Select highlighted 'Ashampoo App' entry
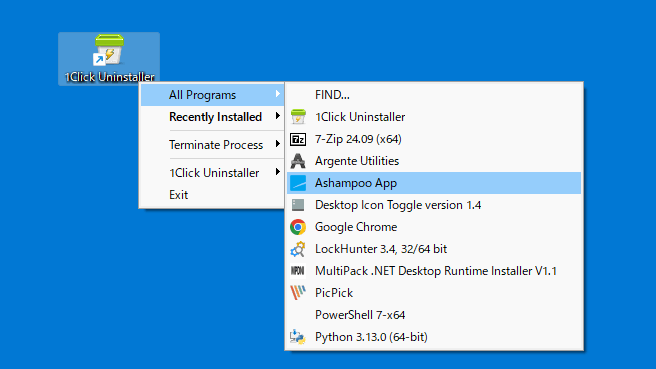 434,183
